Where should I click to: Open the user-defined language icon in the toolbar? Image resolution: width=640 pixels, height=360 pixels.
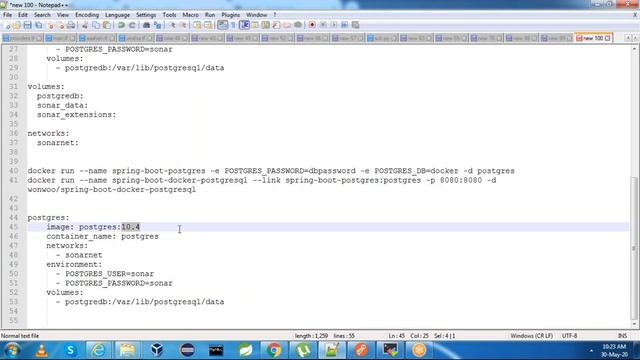pos(255,25)
